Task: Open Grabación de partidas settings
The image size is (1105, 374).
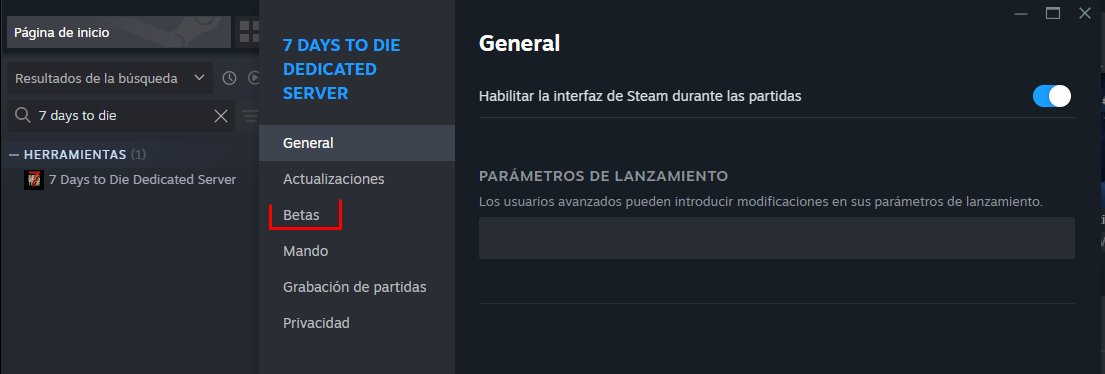Action: click(354, 287)
